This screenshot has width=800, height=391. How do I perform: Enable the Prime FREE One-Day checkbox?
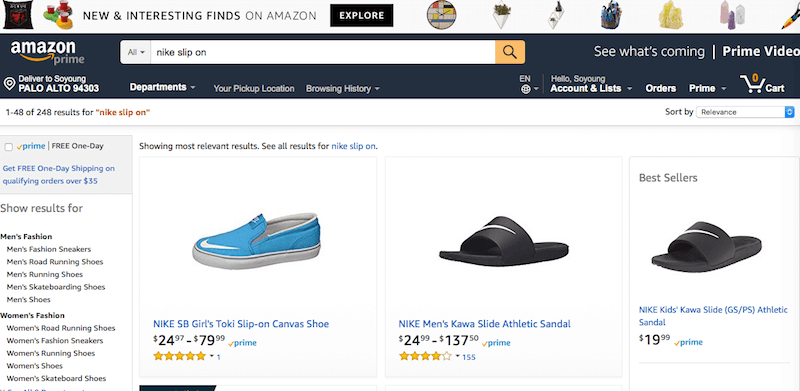(x=9, y=147)
